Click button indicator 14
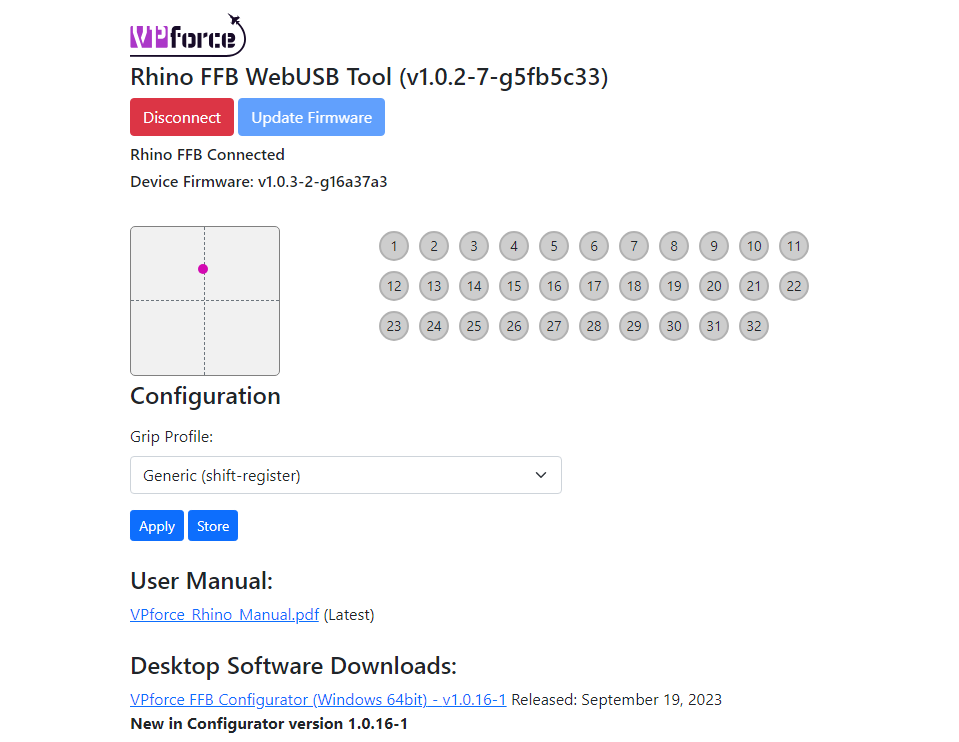959x742 pixels. pos(474,286)
